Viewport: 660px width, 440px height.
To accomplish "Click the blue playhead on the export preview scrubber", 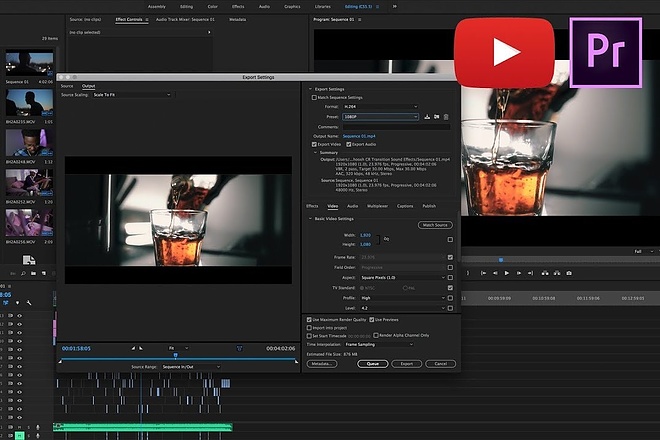I will coord(176,356).
